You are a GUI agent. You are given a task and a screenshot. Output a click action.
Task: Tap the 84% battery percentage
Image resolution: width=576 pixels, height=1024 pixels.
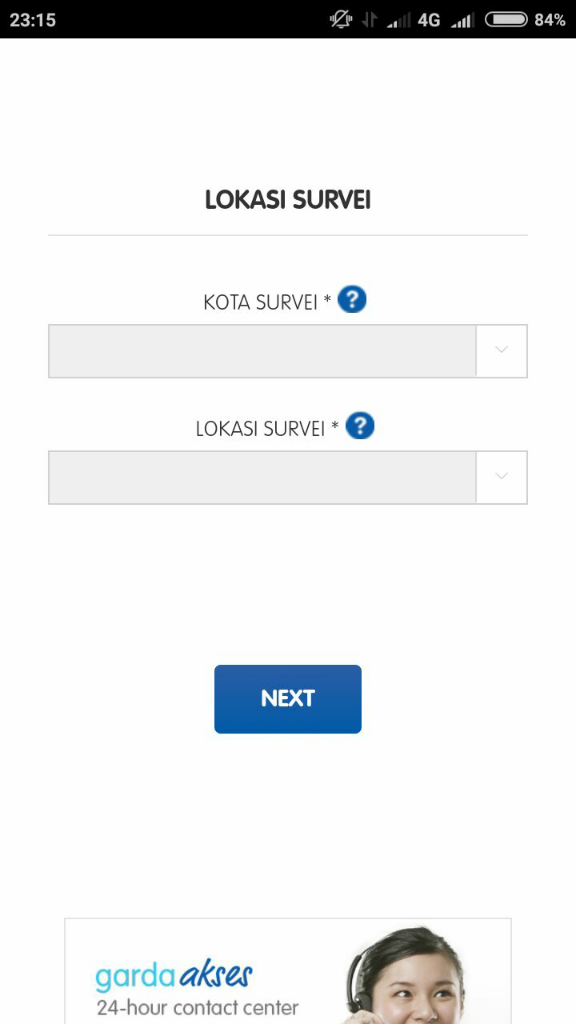(550, 20)
